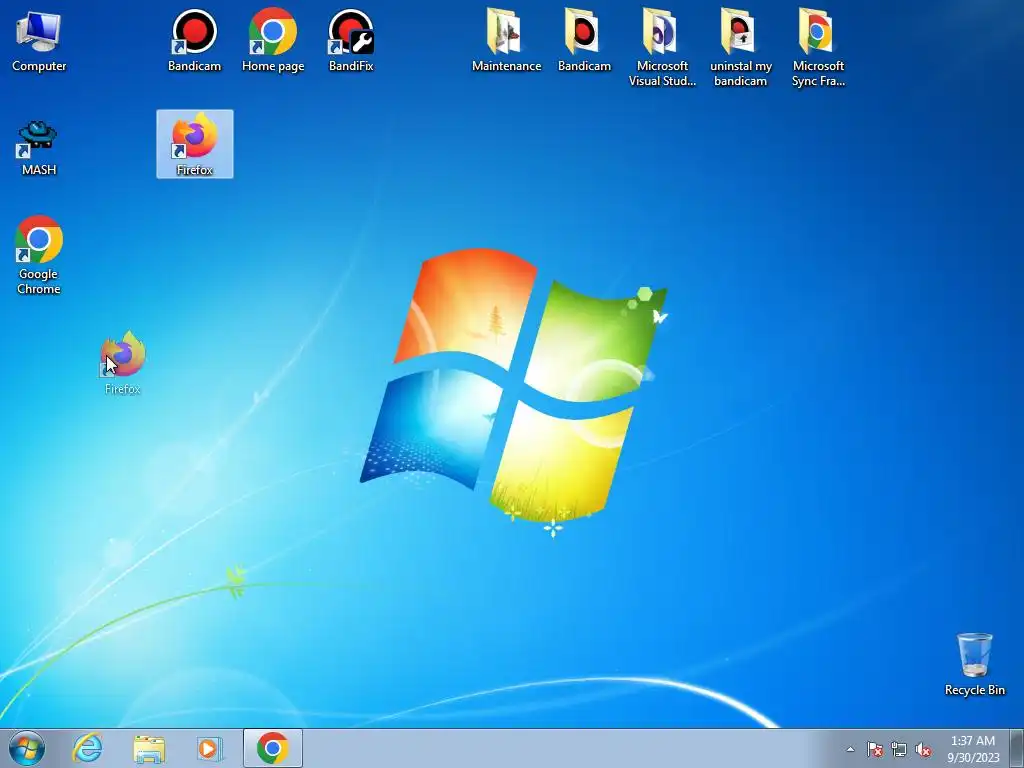Open Windows Media Player from taskbar
Viewport: 1024px width, 768px height.
[x=210, y=748]
